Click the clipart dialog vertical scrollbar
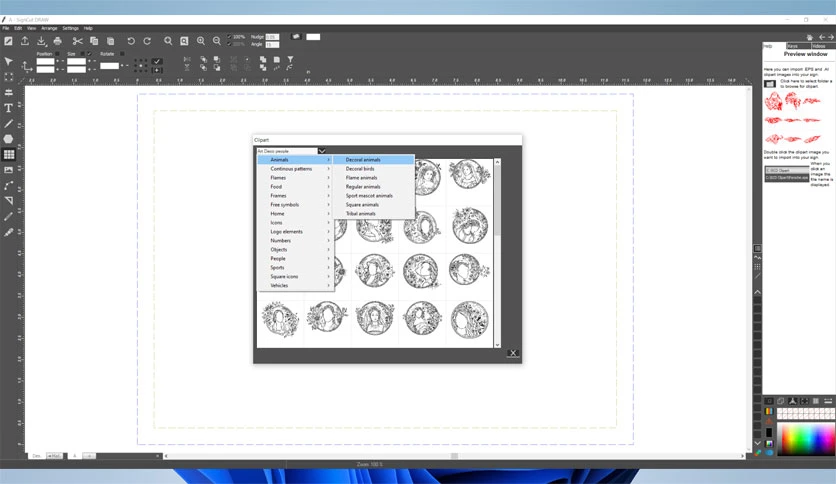This screenshot has width=836, height=484. click(497, 253)
